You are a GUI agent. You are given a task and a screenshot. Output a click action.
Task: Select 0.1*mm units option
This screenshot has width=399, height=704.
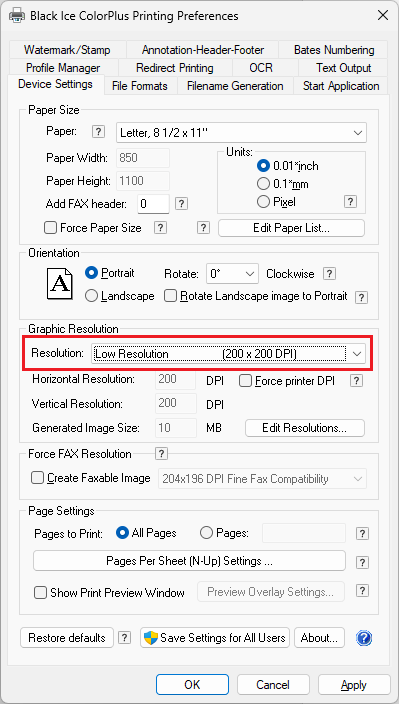(x=263, y=184)
